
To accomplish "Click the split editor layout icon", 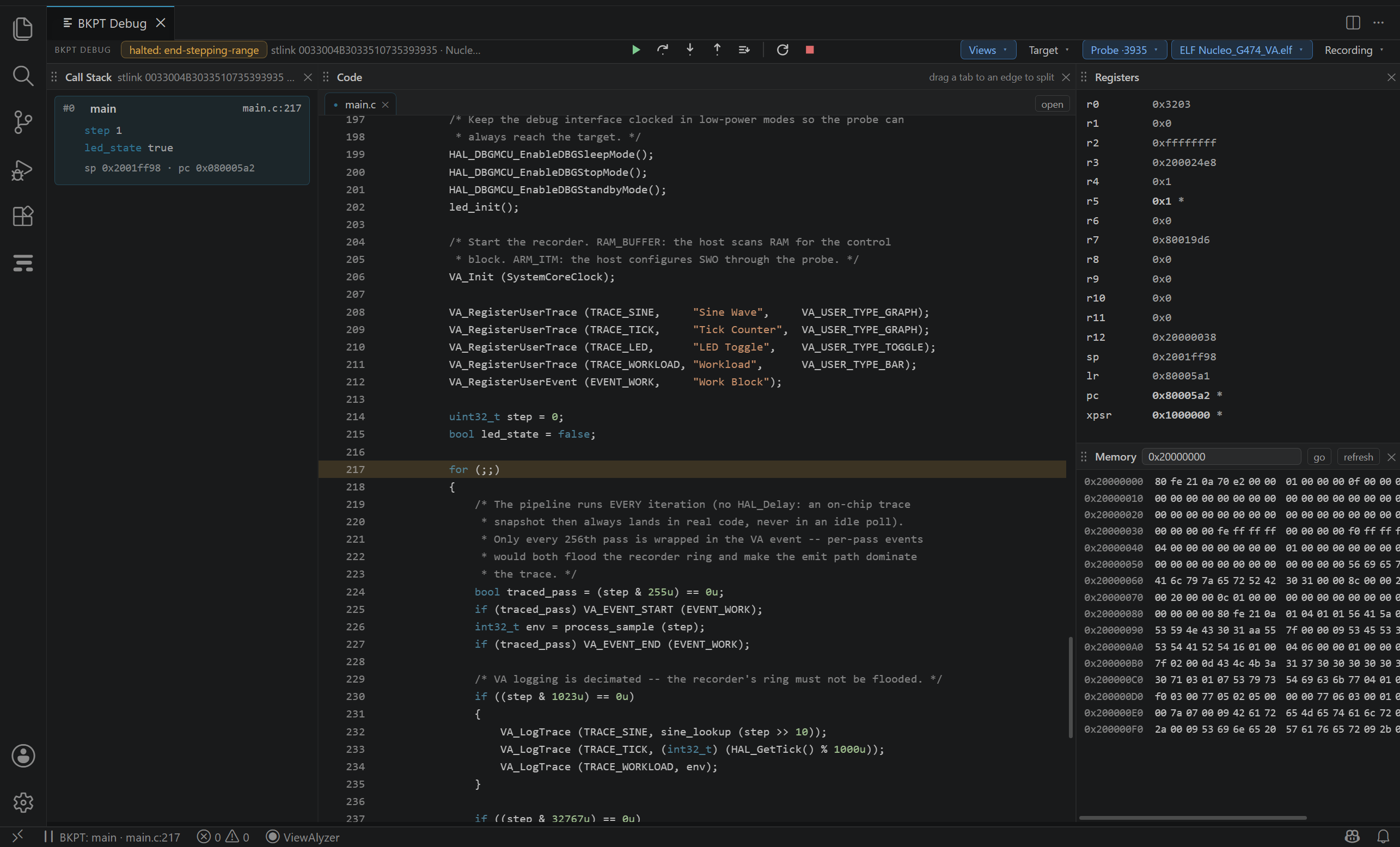I will (x=1353, y=23).
